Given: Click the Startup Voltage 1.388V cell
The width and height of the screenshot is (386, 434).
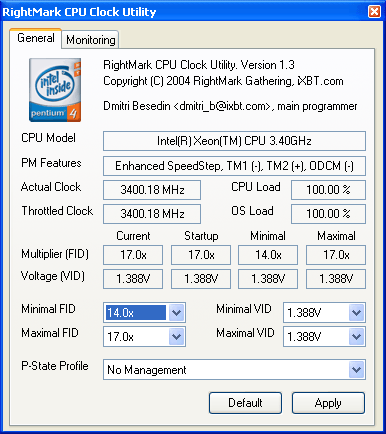Looking at the screenshot, I should (201, 279).
